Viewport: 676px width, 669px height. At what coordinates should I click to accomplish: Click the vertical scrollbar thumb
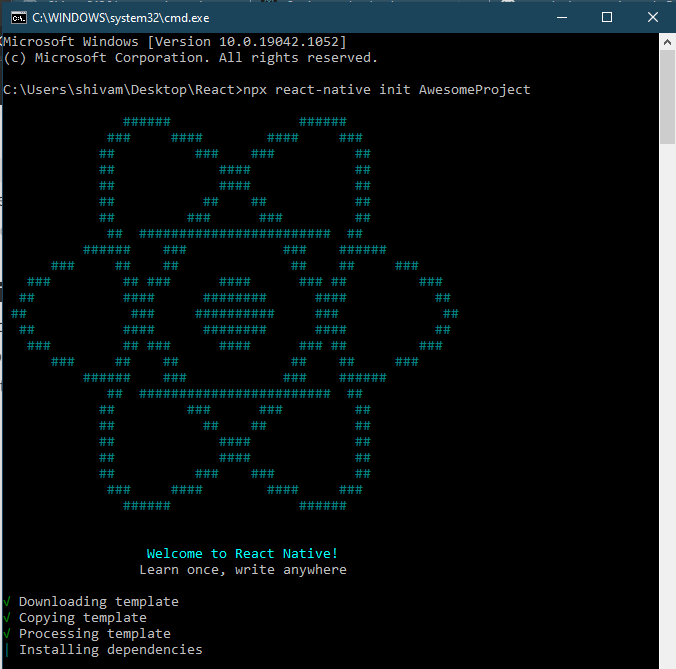667,97
